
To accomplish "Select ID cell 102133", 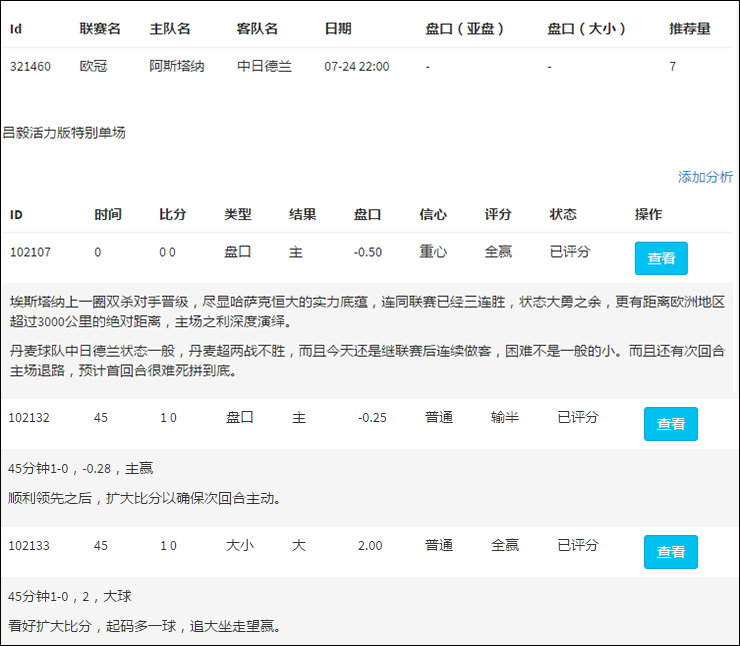I will [29, 546].
